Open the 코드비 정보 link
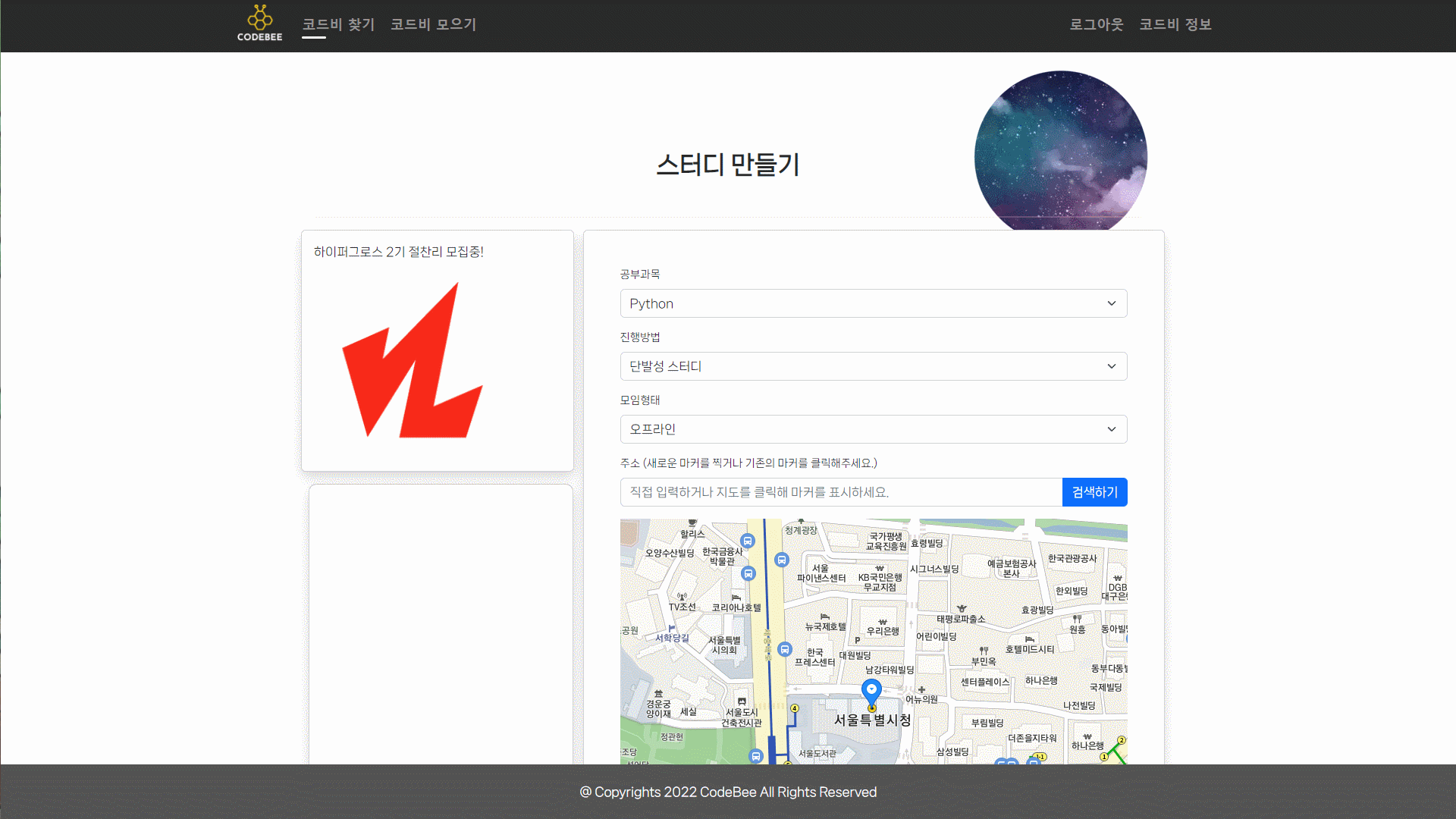The height and width of the screenshot is (819, 1456). point(1175,24)
